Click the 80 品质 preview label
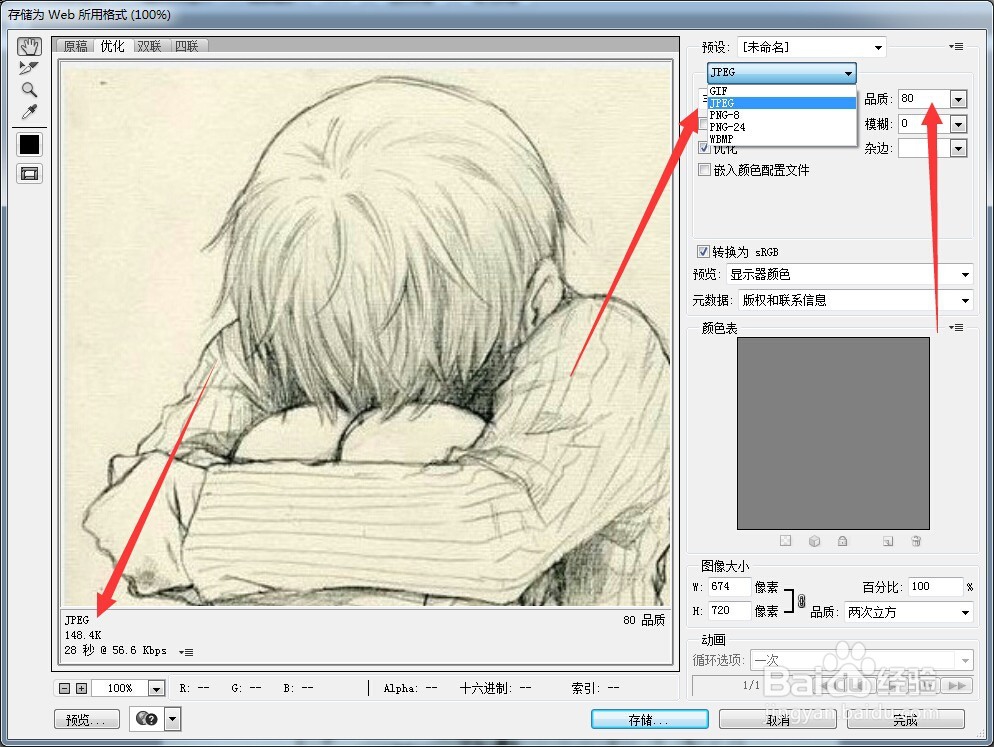 click(644, 620)
